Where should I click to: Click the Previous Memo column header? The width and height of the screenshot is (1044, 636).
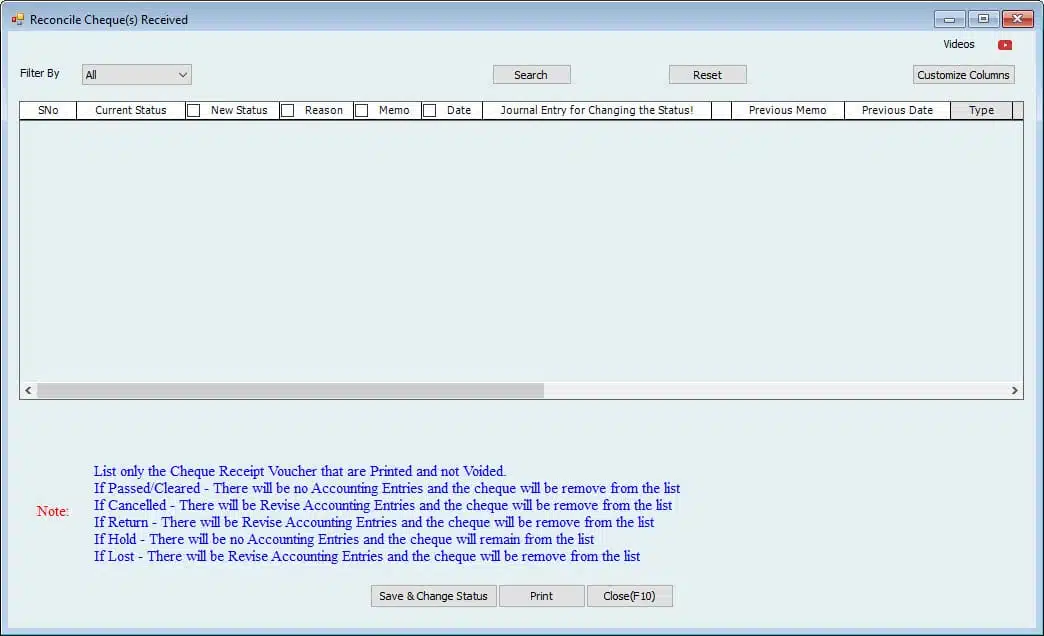pyautogui.click(x=788, y=111)
